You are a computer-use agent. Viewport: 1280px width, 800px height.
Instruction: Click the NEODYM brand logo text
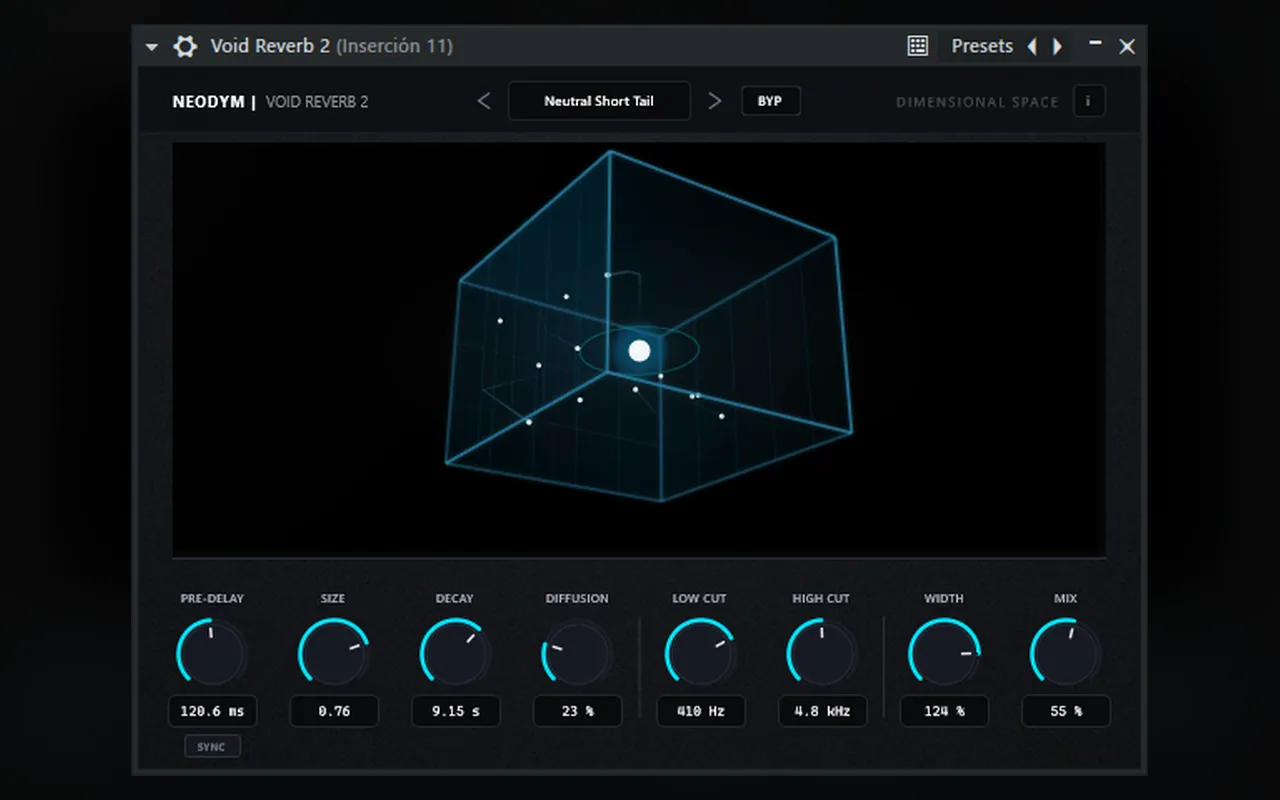coord(208,102)
